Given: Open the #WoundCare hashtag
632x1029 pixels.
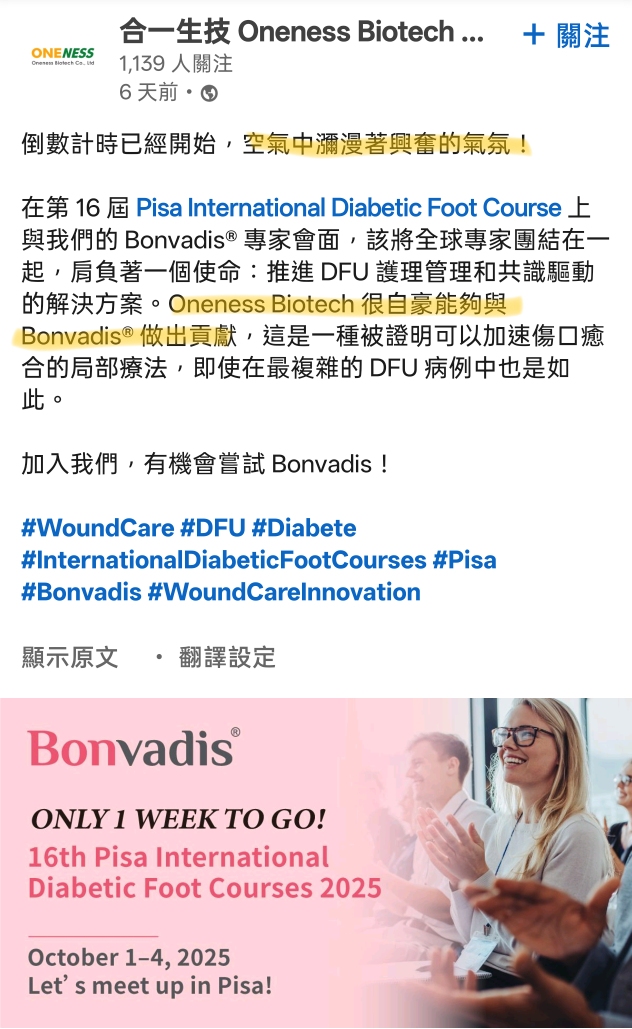Looking at the screenshot, I should pyautogui.click(x=98, y=528).
